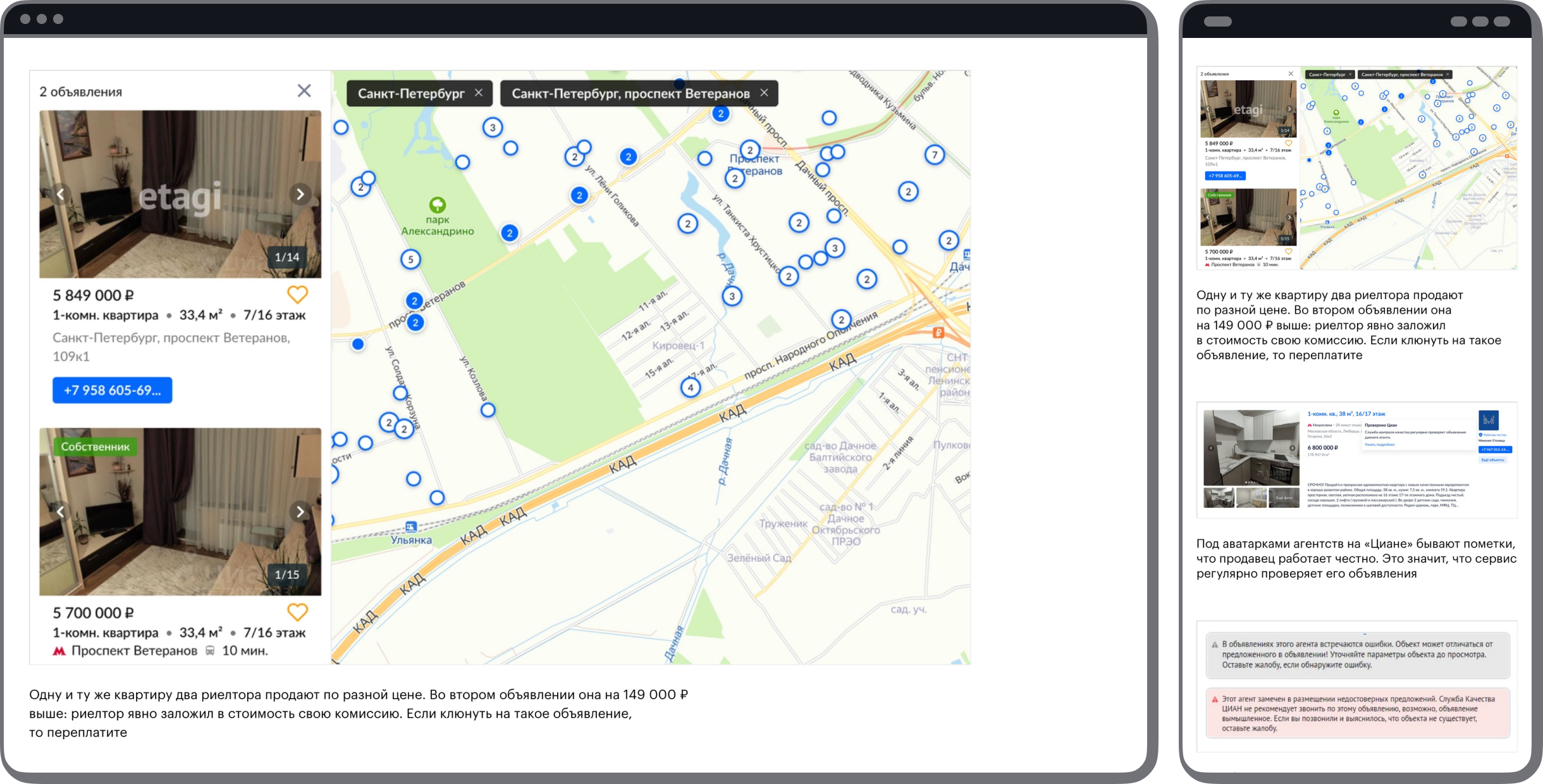This screenshot has height=784, width=1543.
Task: Open the second listing photo labeled Собственник
Action: click(180, 511)
